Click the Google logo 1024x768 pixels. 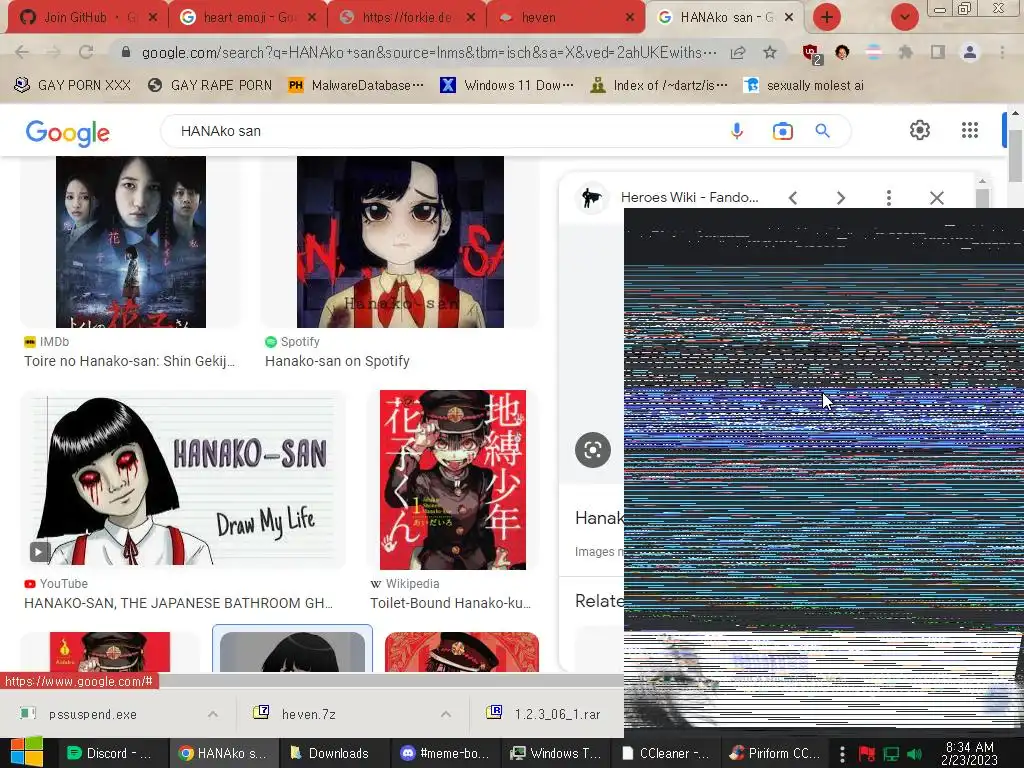[67, 133]
